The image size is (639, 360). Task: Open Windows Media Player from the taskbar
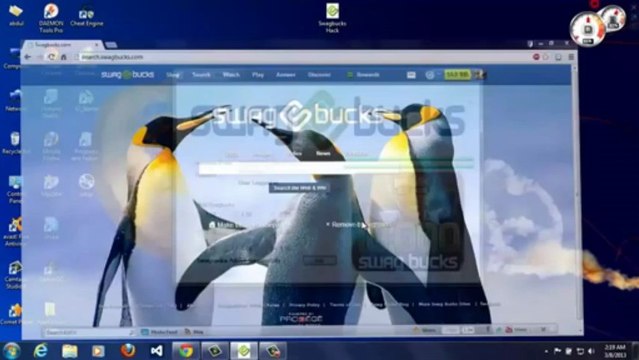[98, 351]
